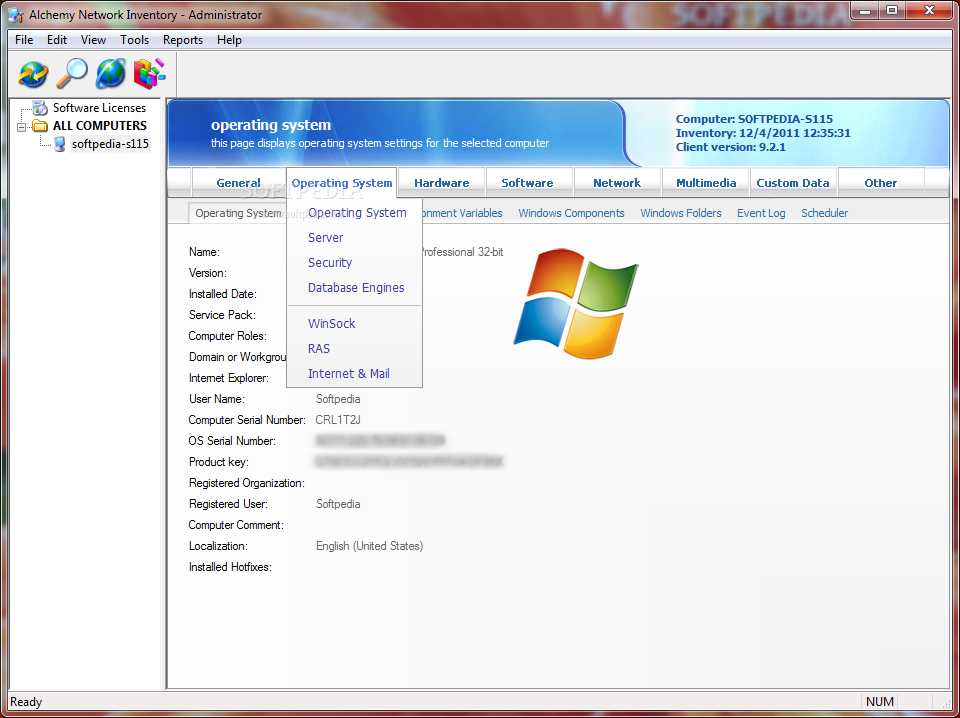Choose Database Engines in dropdown menu

(x=356, y=288)
